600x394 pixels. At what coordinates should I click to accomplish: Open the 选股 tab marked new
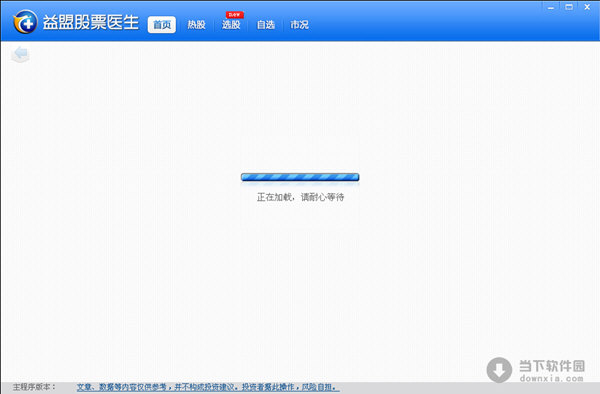(x=231, y=25)
